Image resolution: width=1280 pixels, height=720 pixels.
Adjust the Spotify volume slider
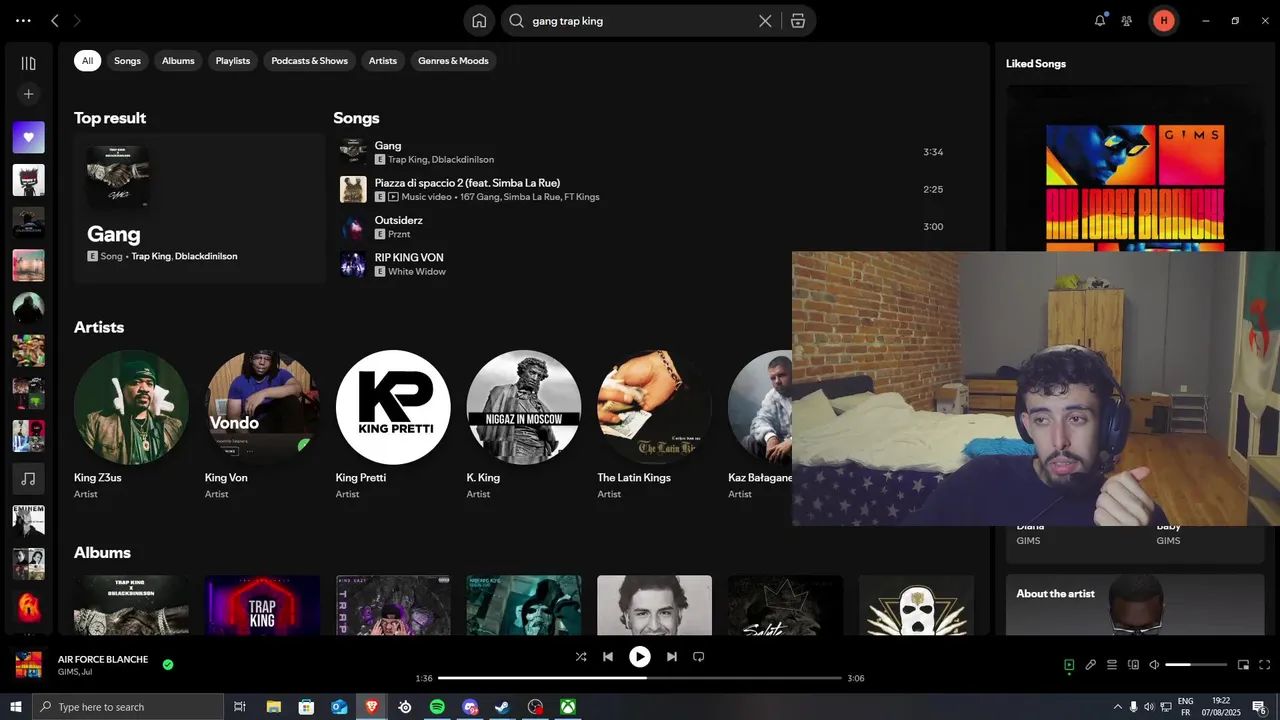pyautogui.click(x=1196, y=665)
